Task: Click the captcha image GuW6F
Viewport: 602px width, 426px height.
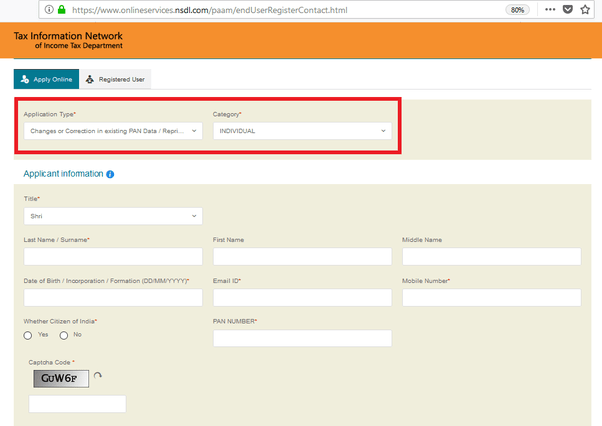Action: click(x=61, y=379)
